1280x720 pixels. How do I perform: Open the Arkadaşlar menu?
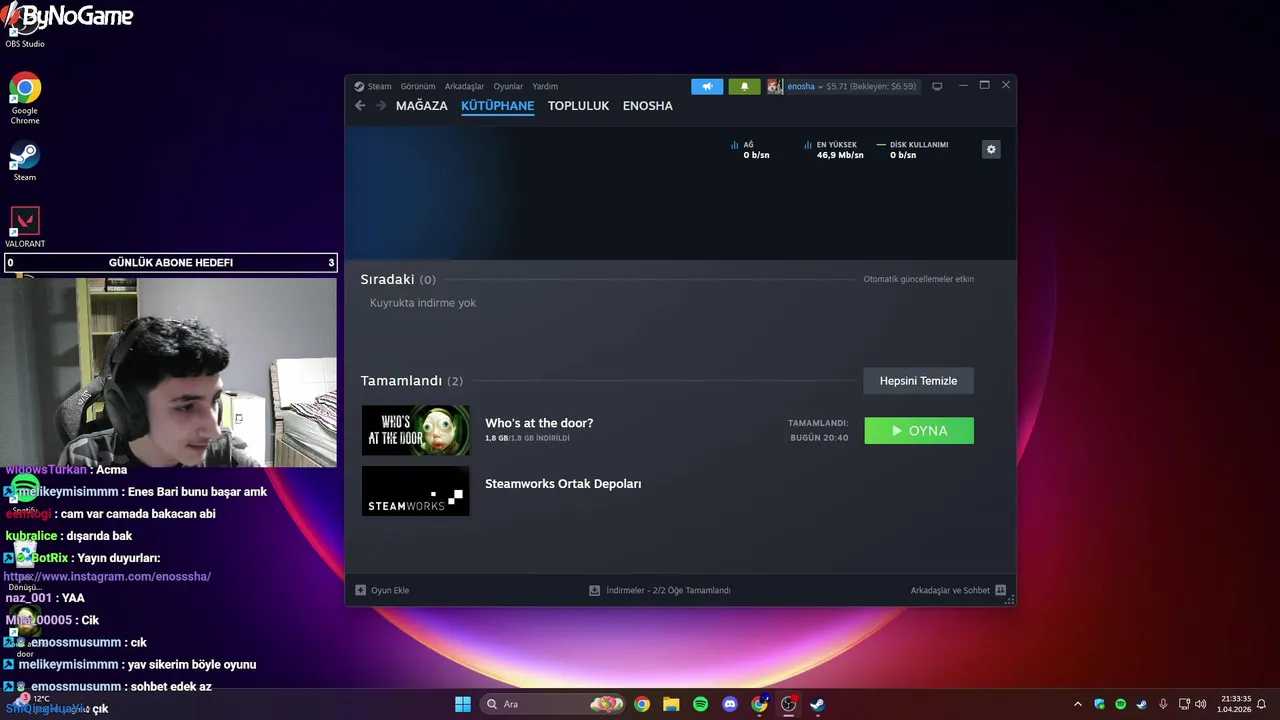pyautogui.click(x=464, y=86)
